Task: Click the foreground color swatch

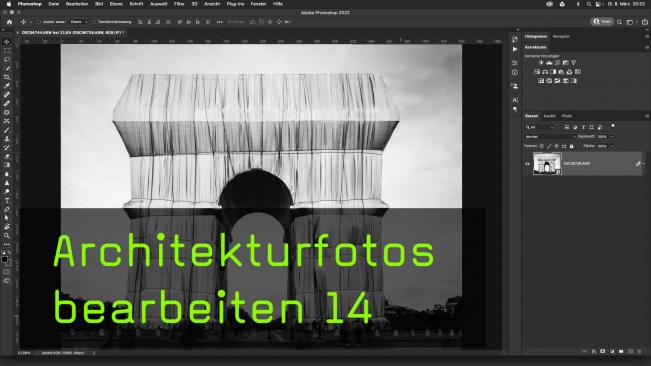Action: coord(5,259)
